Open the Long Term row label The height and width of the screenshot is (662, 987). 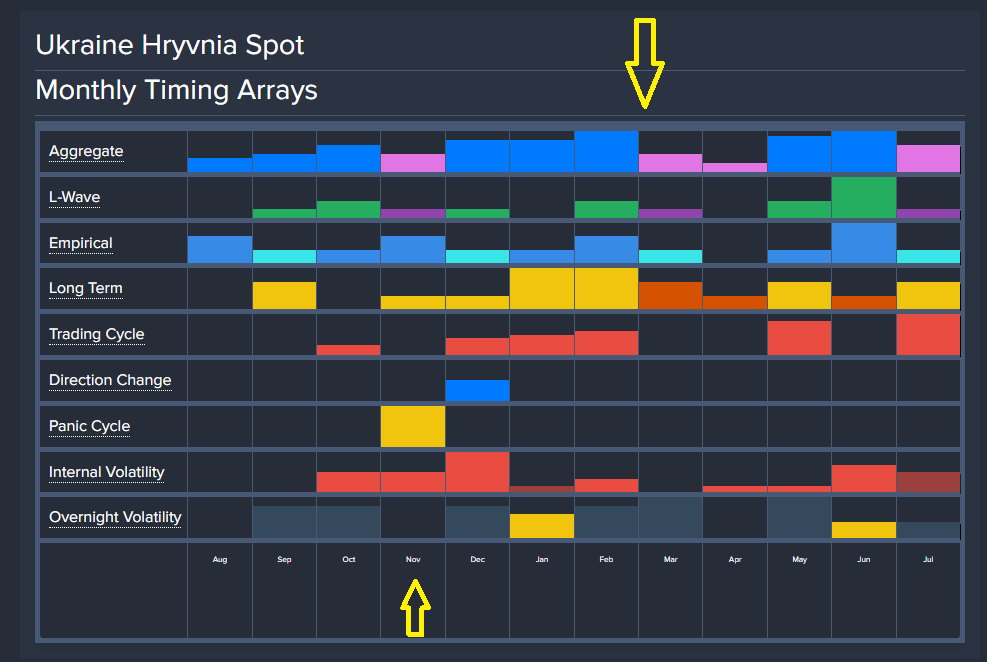[x=86, y=289]
